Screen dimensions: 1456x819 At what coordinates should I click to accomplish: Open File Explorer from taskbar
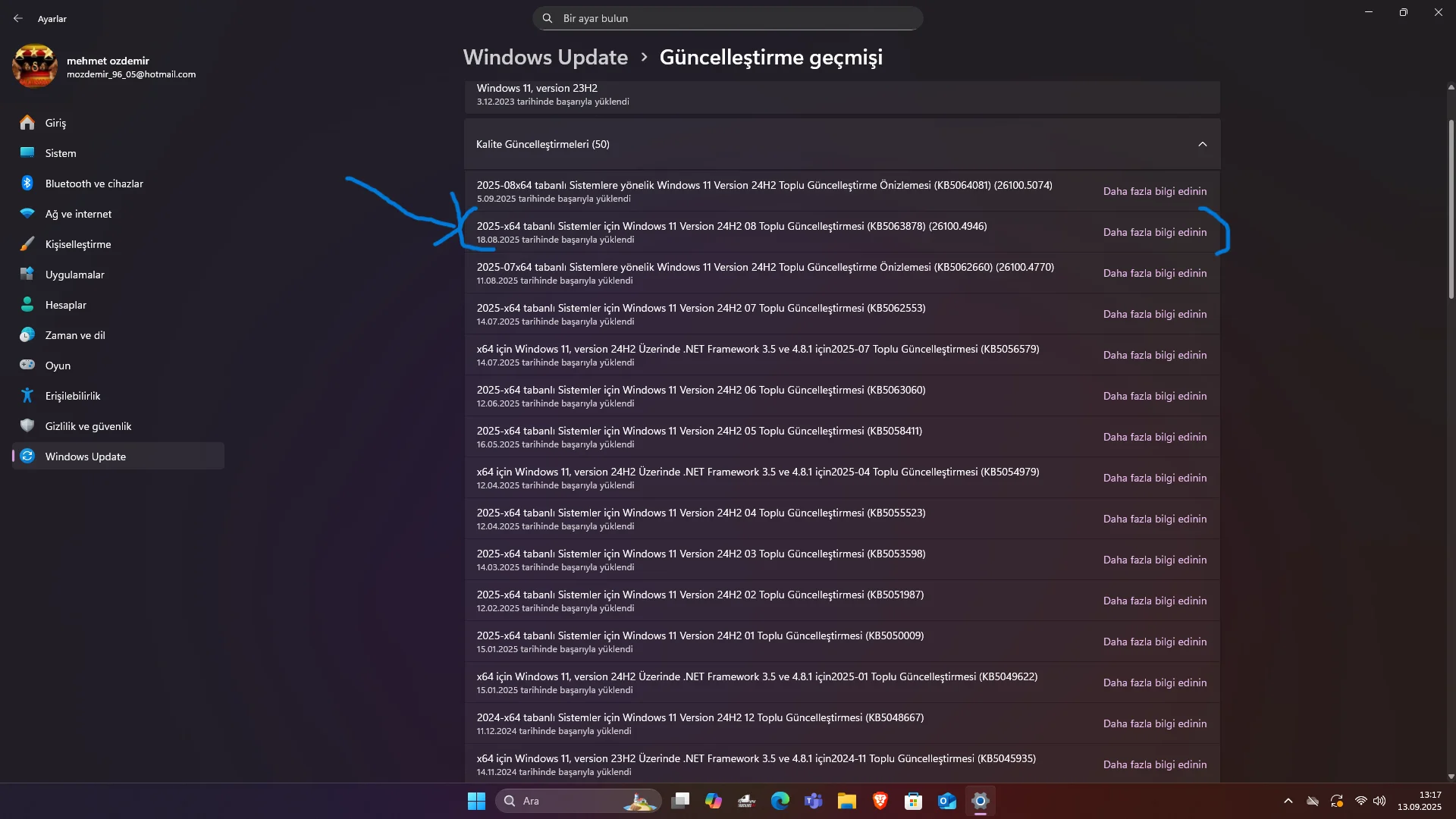click(x=846, y=801)
